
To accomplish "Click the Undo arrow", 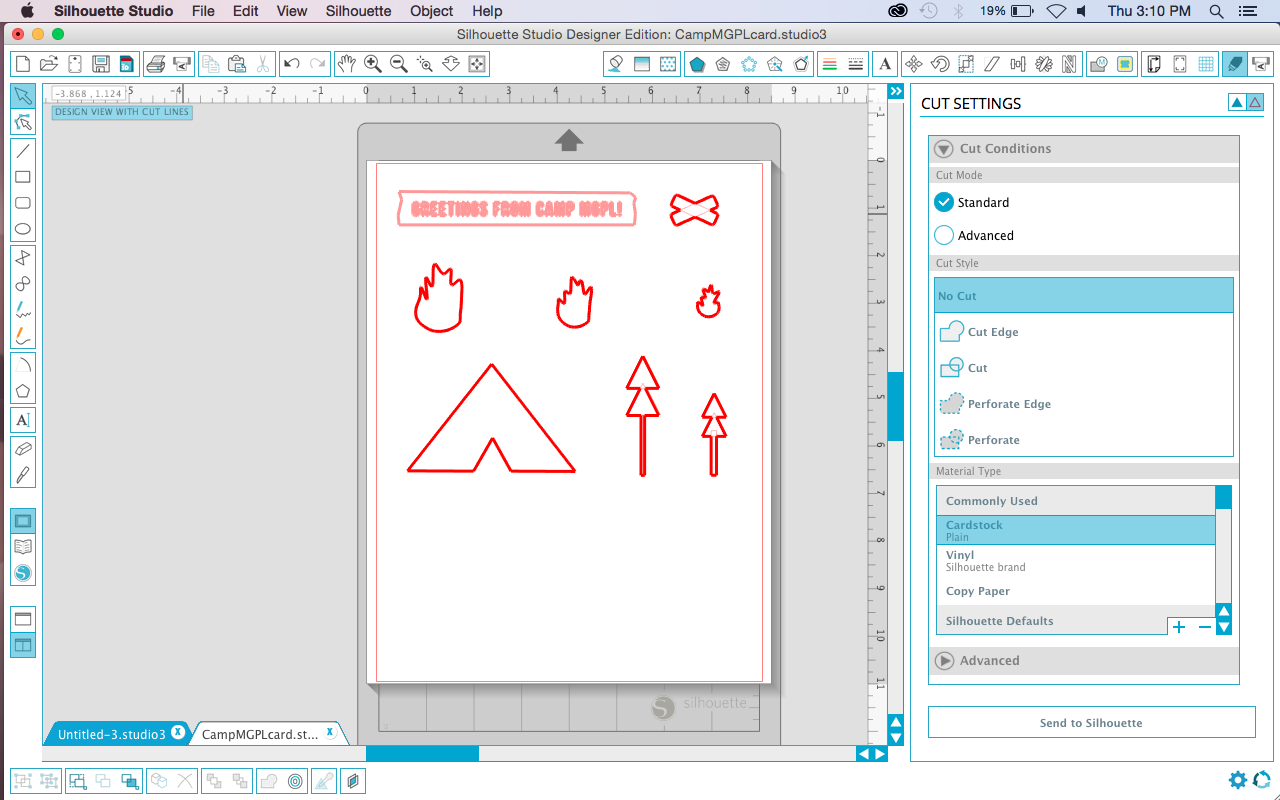I will 291,64.
